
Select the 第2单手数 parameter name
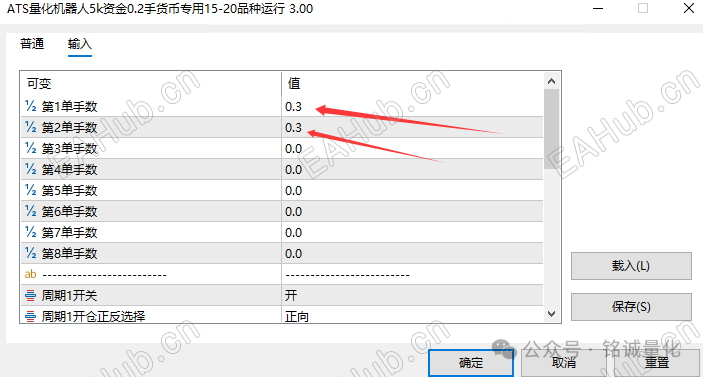pyautogui.click(x=69, y=127)
